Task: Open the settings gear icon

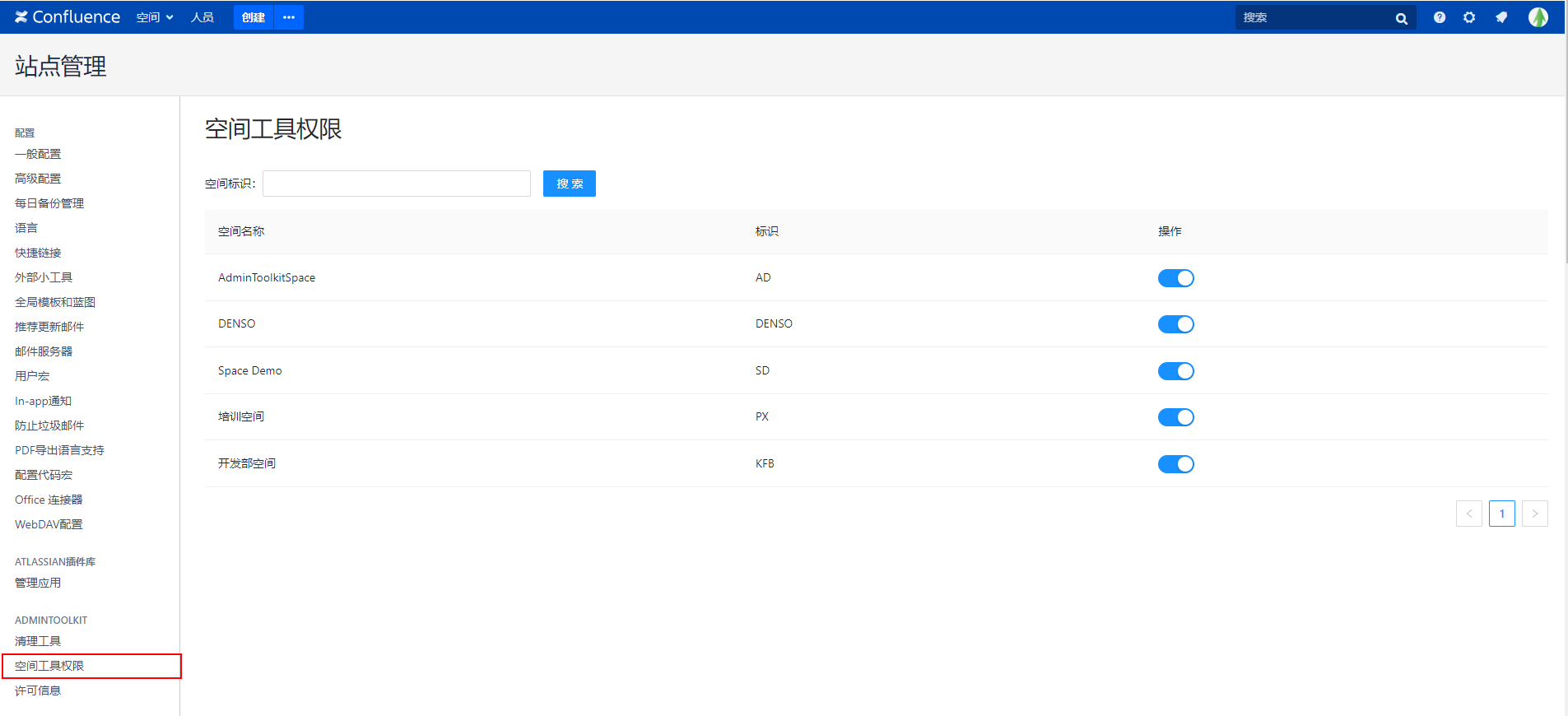Action: coord(1469,17)
